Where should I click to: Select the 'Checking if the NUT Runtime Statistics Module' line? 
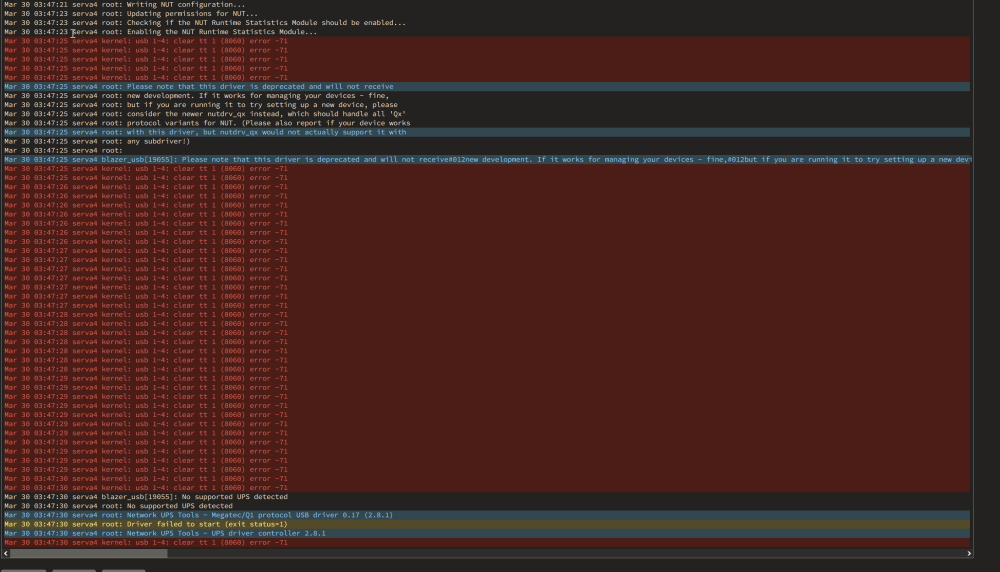click(486, 22)
